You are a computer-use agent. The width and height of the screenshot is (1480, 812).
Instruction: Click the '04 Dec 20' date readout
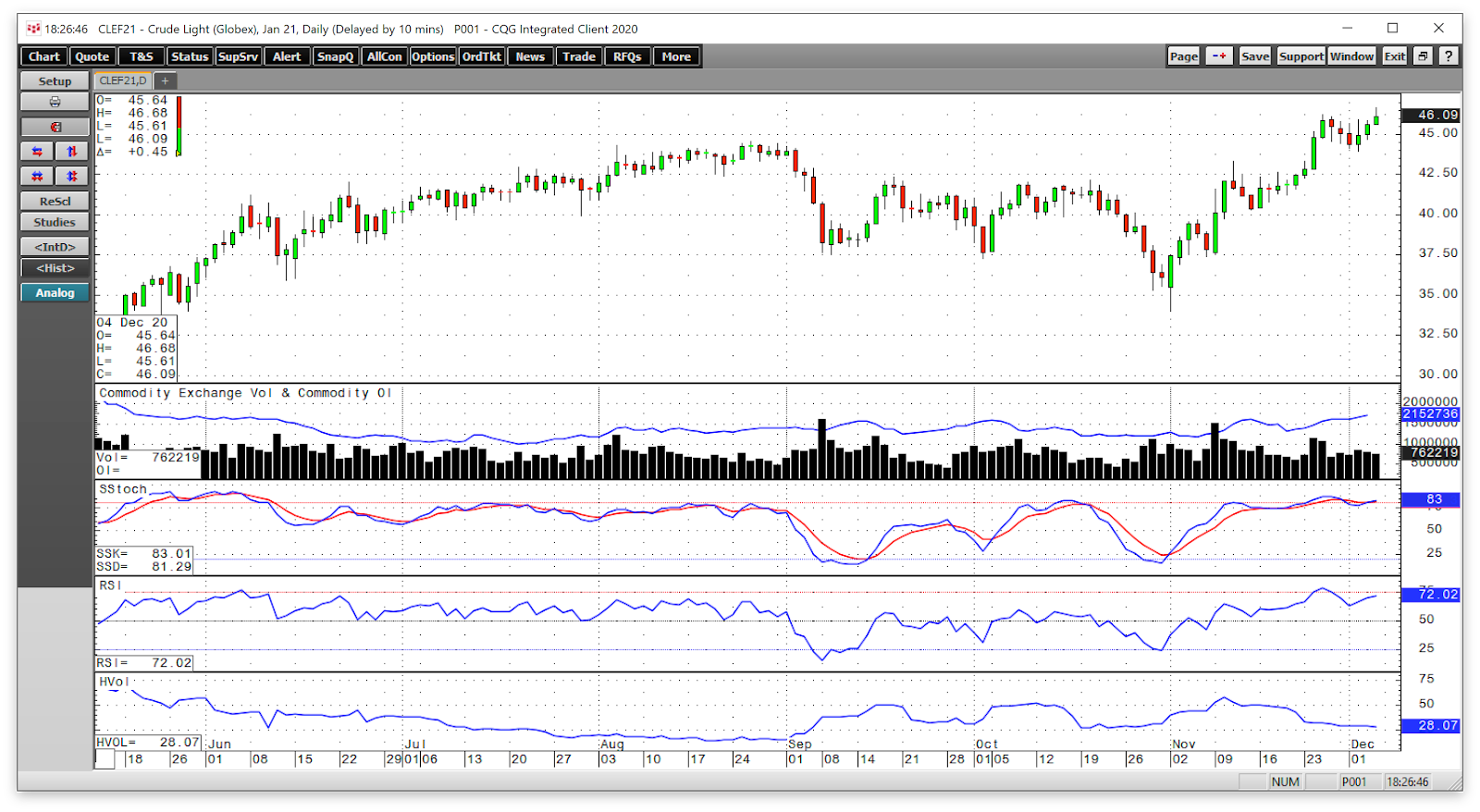[x=132, y=323]
